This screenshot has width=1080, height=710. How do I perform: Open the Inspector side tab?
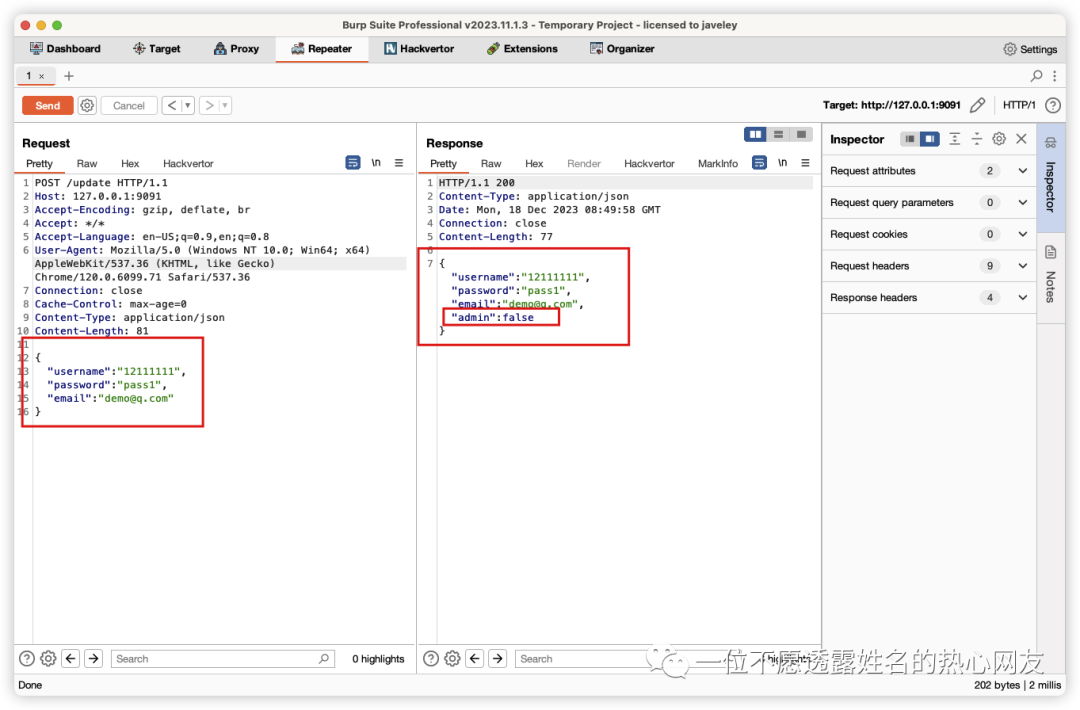point(1050,178)
